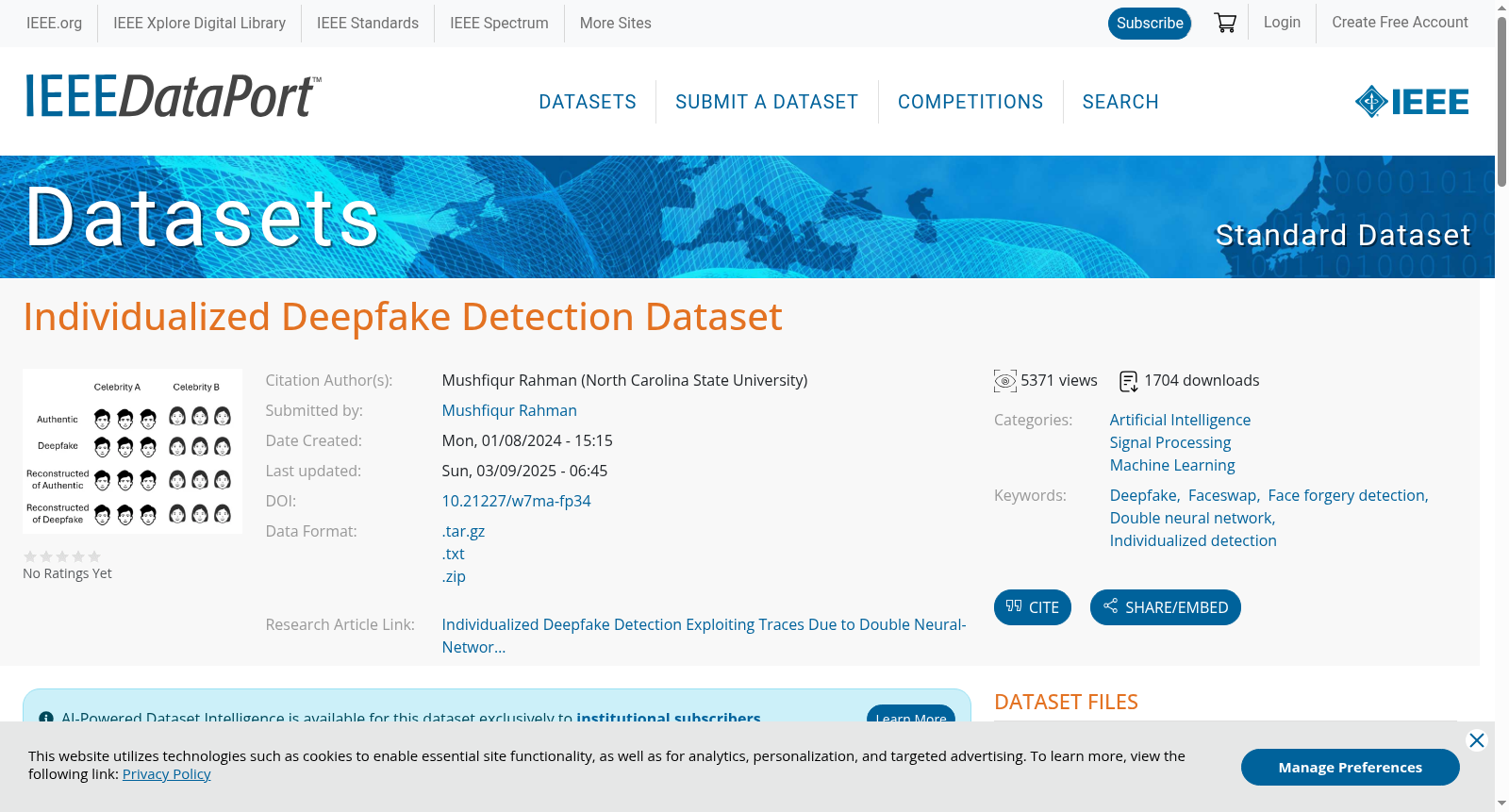Click the Faceswap keyword
The image size is (1509, 812).
pos(1222,496)
